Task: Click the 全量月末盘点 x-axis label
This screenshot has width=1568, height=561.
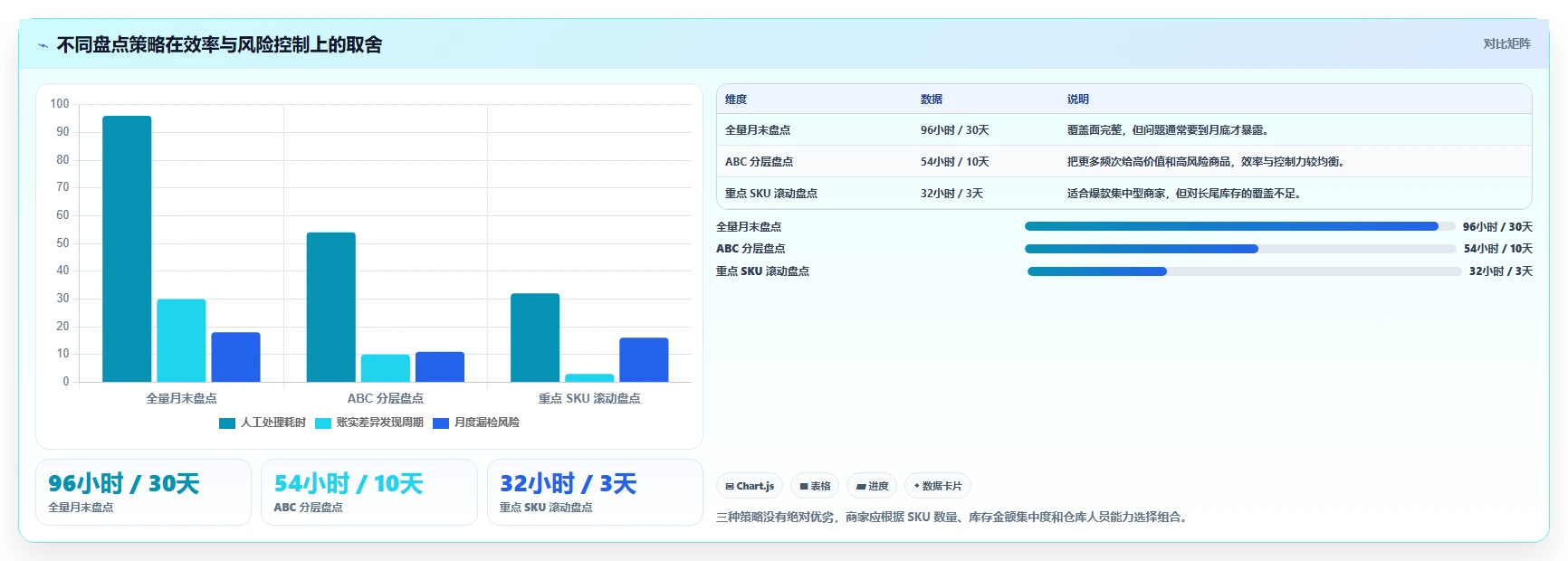Action: click(181, 398)
